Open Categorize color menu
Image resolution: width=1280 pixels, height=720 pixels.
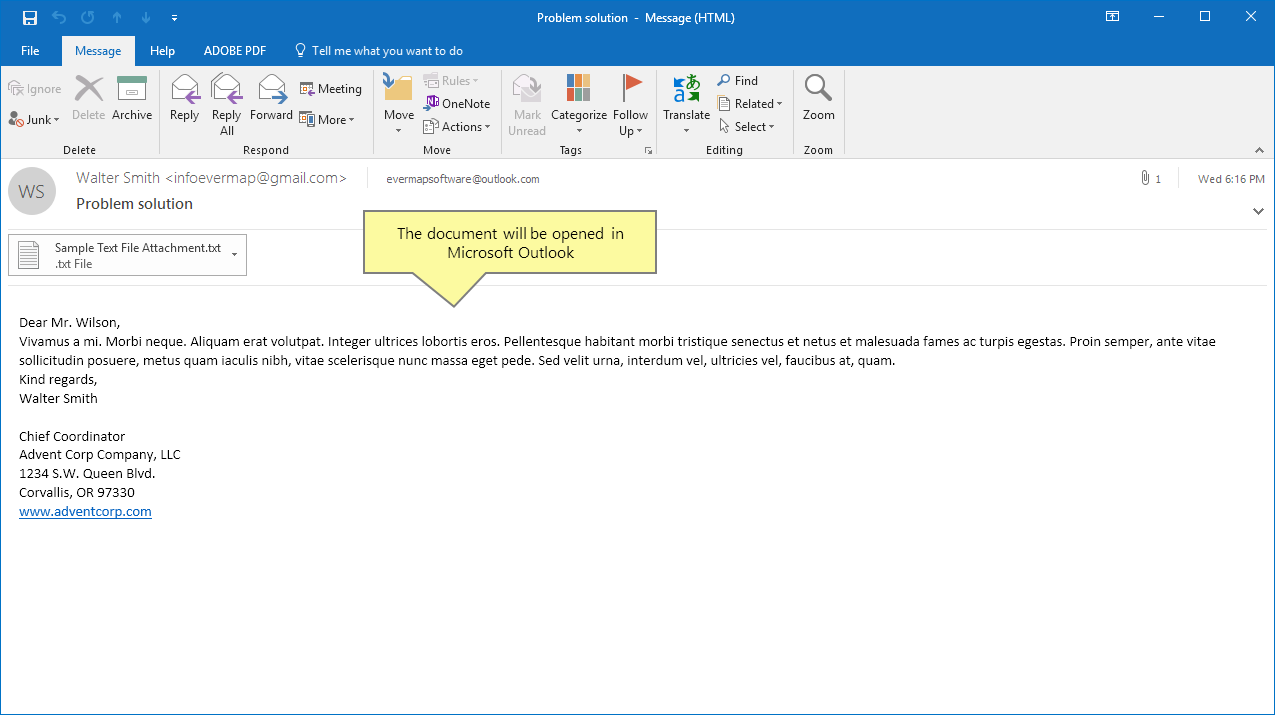point(579,104)
